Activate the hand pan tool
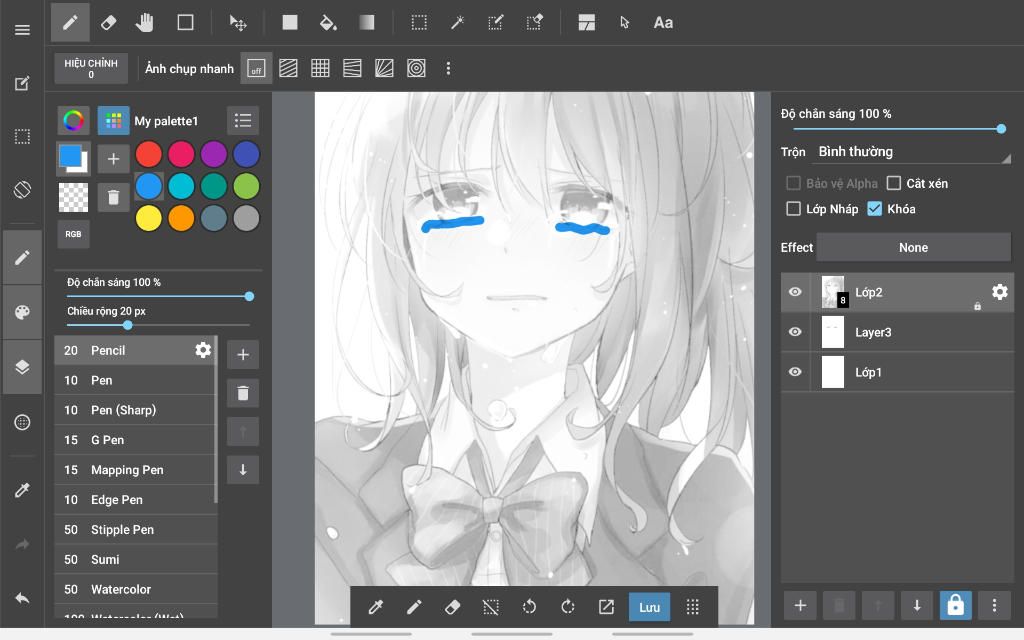 (145, 23)
